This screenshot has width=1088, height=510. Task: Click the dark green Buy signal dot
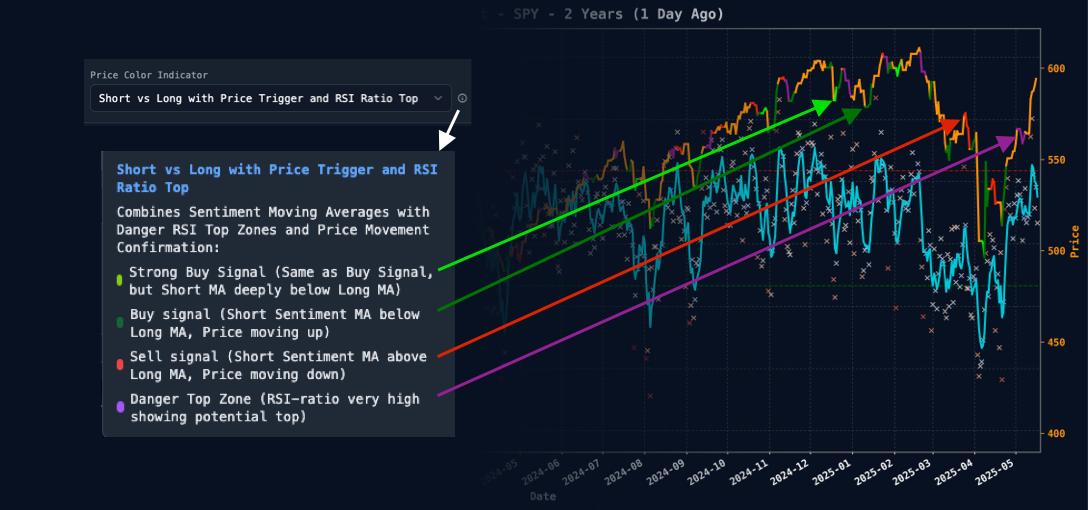120,323
